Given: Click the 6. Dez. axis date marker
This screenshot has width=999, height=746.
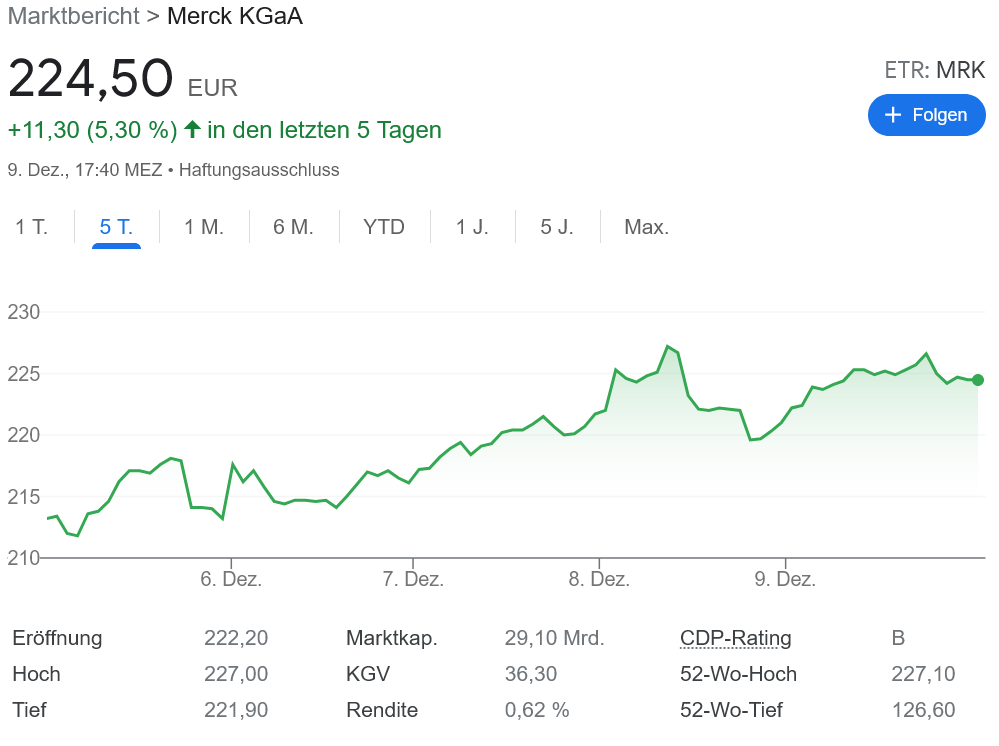Looking at the screenshot, I should pos(231,579).
